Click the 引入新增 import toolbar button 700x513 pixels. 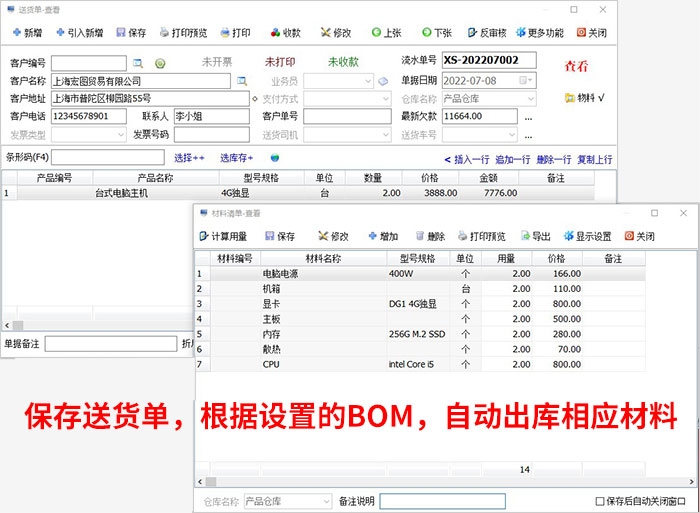point(80,33)
